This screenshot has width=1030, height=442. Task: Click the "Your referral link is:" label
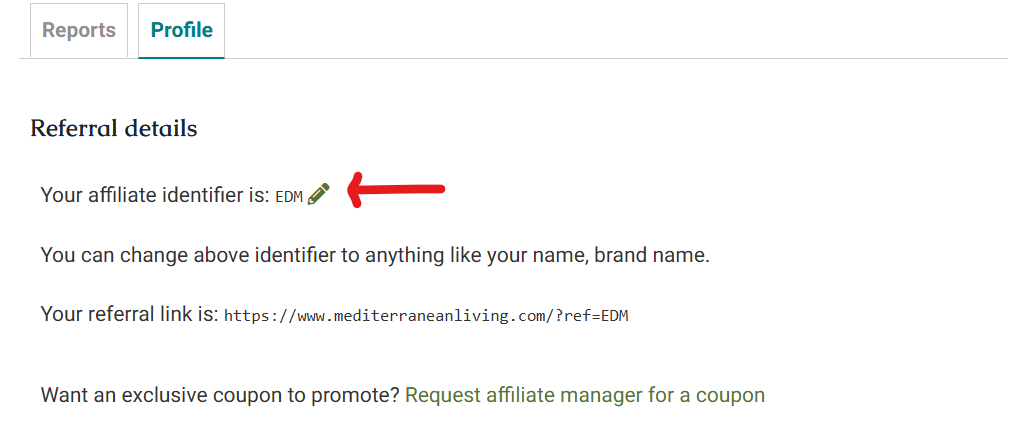click(129, 314)
